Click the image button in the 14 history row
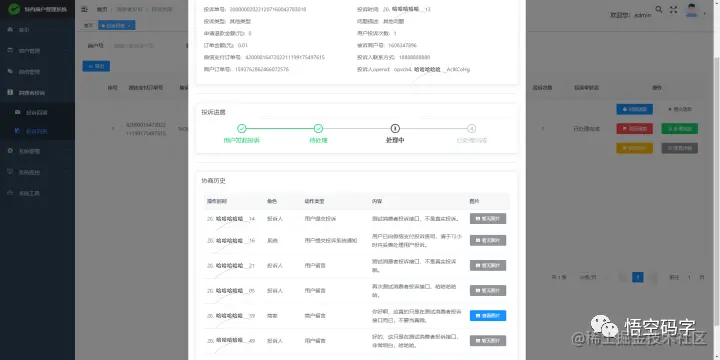The height and width of the screenshot is (360, 720). (x=488, y=219)
